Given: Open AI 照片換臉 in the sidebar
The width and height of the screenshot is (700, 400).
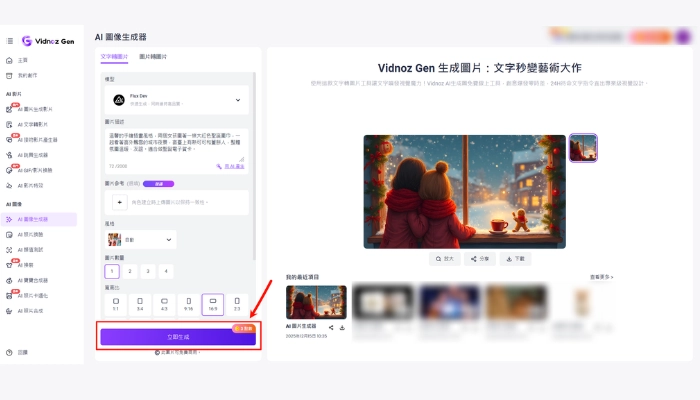Looking at the screenshot, I should click(35, 234).
